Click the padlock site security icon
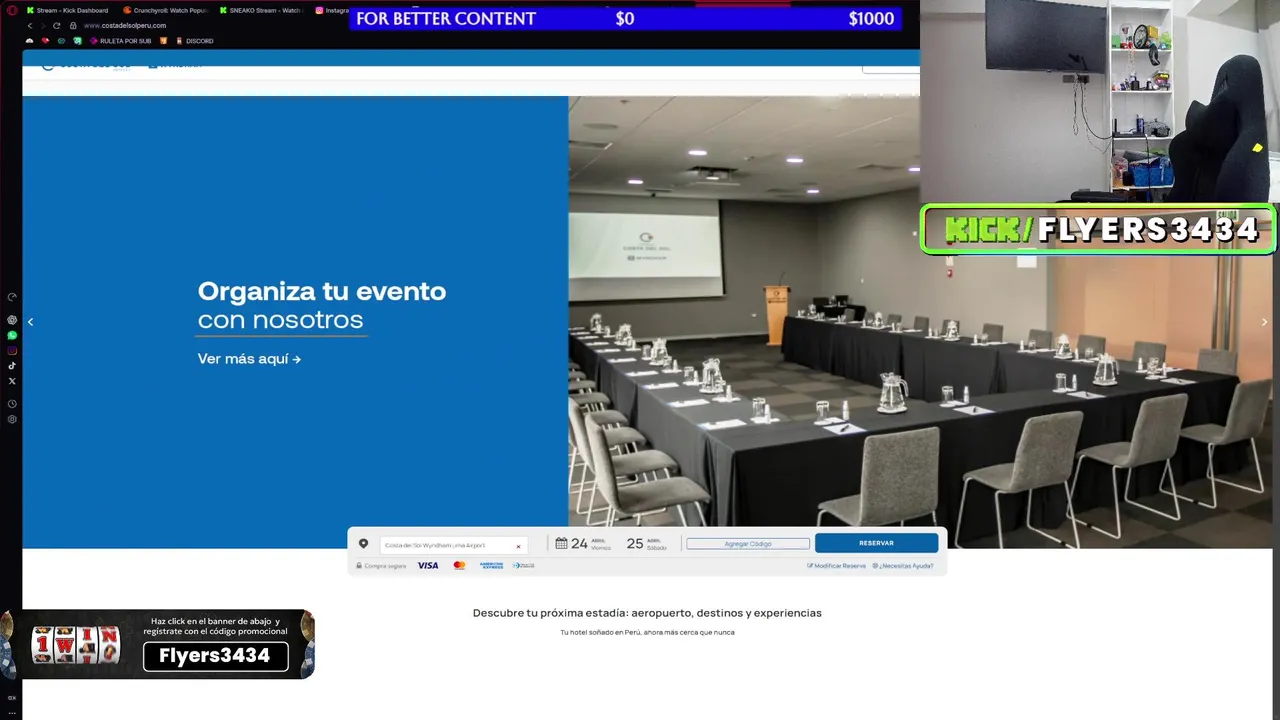This screenshot has width=1280, height=720. (73, 25)
